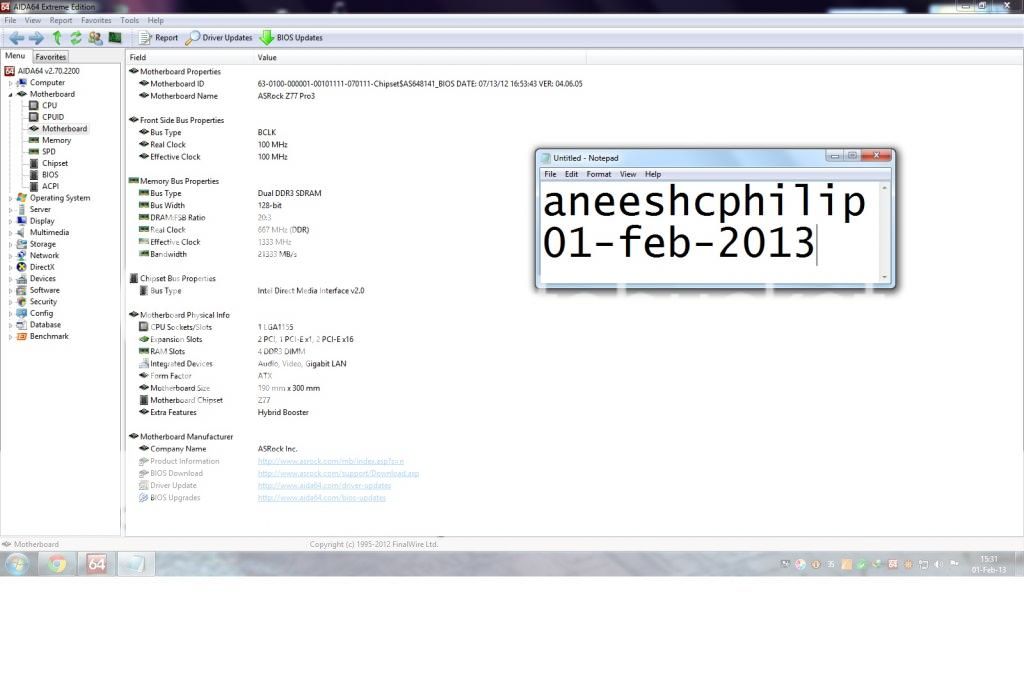The width and height of the screenshot is (1024, 685).
Task: Open the Windows Start button
Action: pos(18,564)
